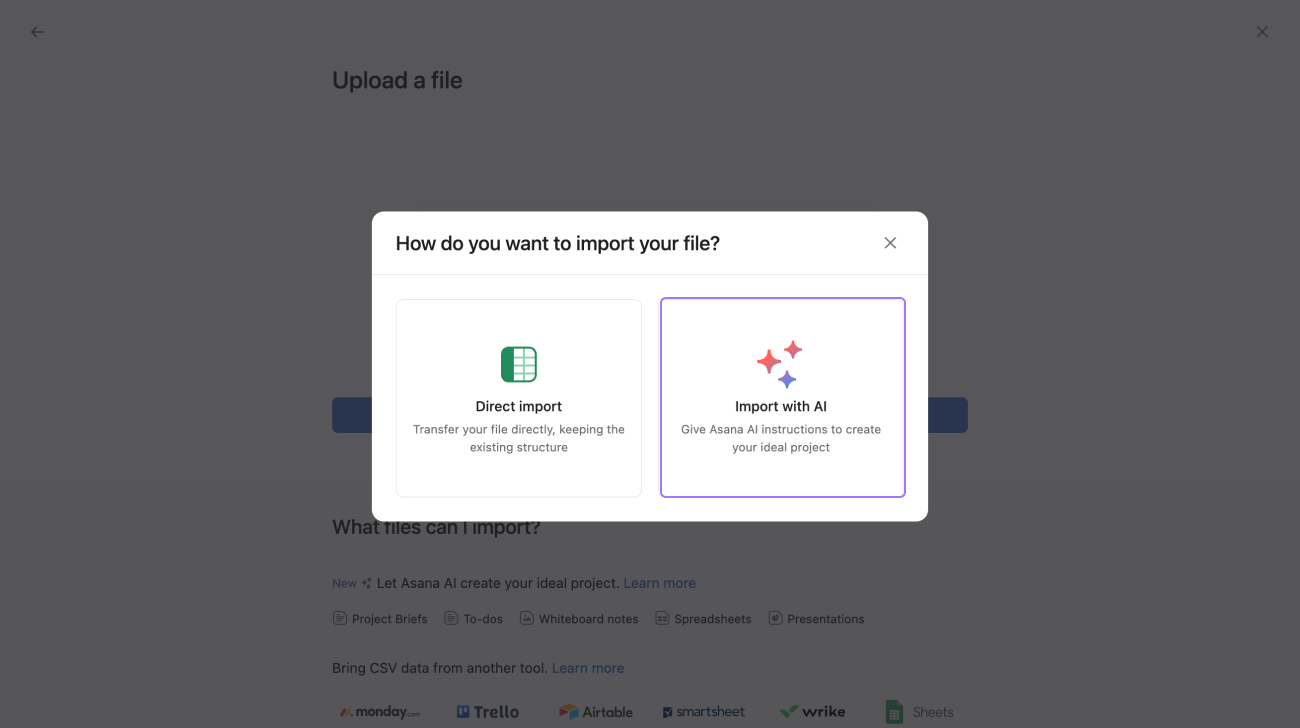This screenshot has width=1300, height=728.
Task: Click the Presentations file type icon
Action: (x=775, y=618)
